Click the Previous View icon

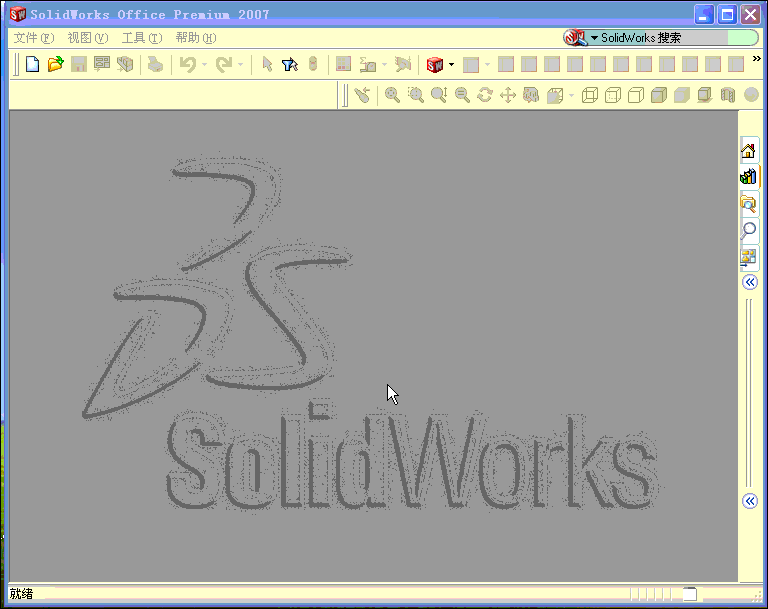click(x=362, y=95)
